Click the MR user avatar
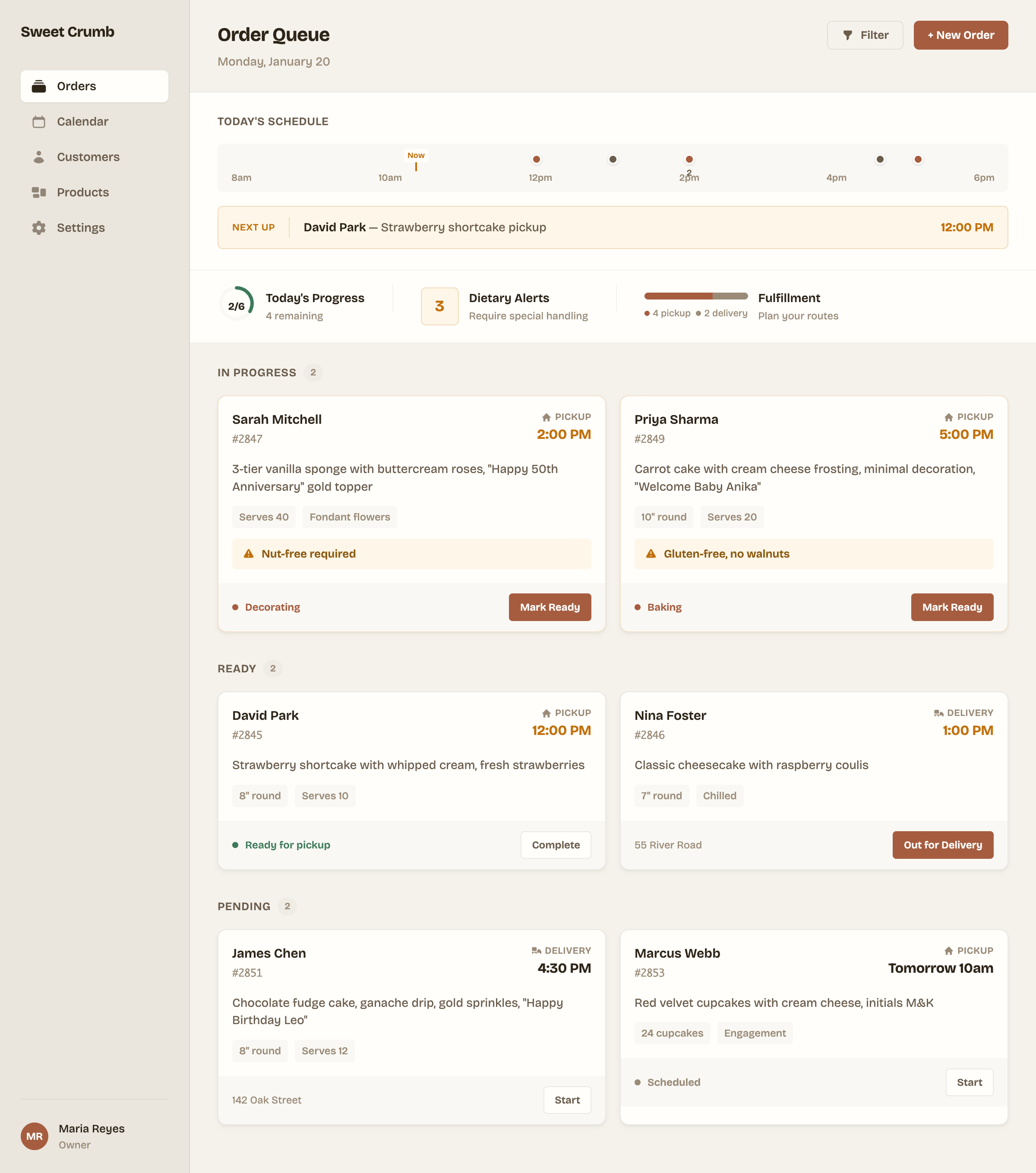This screenshot has width=1036, height=1173. pyautogui.click(x=35, y=1136)
